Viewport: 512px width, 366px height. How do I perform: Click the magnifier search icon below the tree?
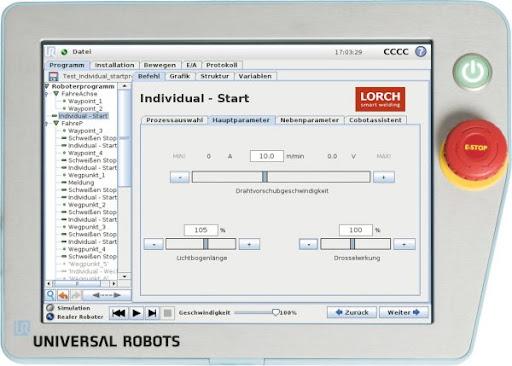click(x=50, y=295)
